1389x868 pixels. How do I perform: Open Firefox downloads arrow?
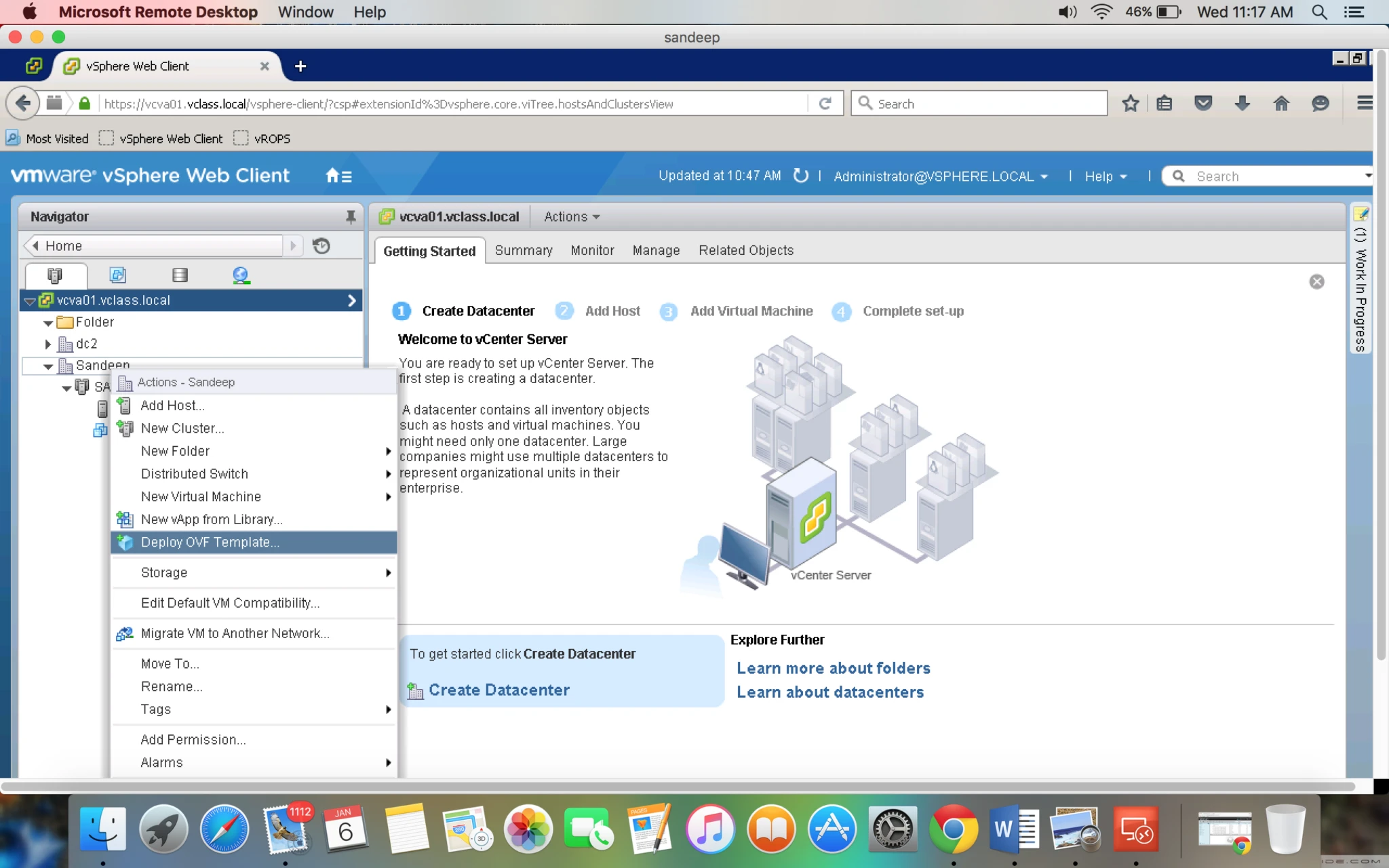click(1242, 104)
